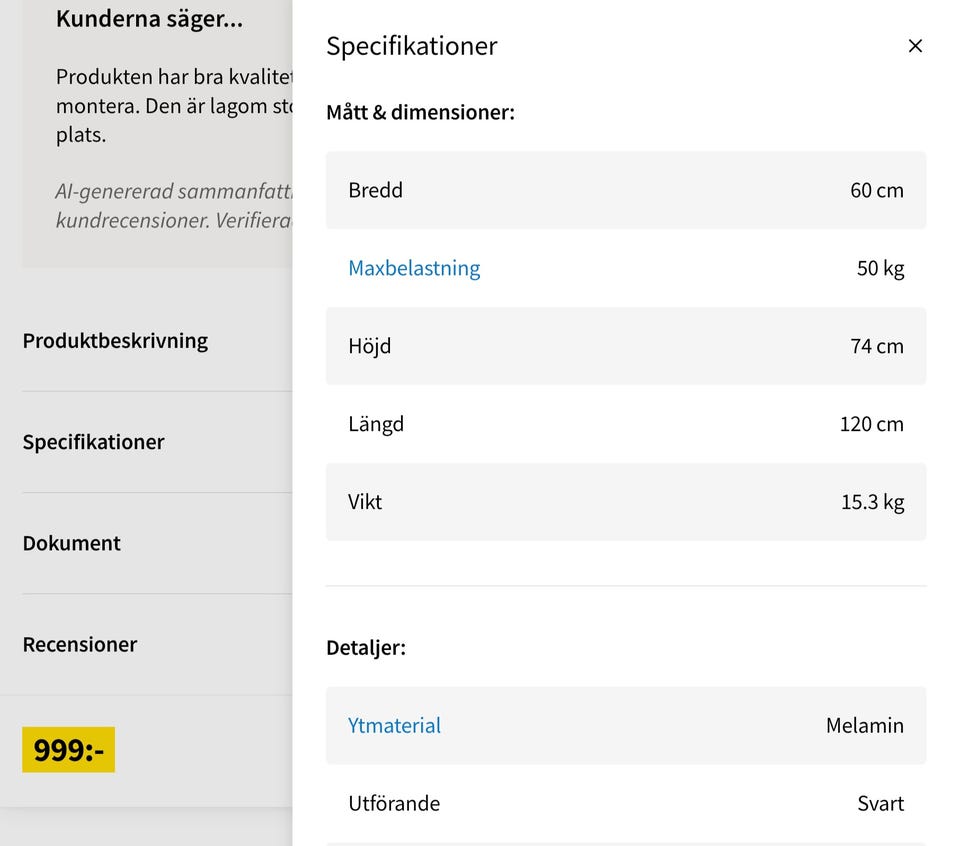Open the Ytmaterial explanation link
Viewport: 960px width, 846px height.
point(394,726)
